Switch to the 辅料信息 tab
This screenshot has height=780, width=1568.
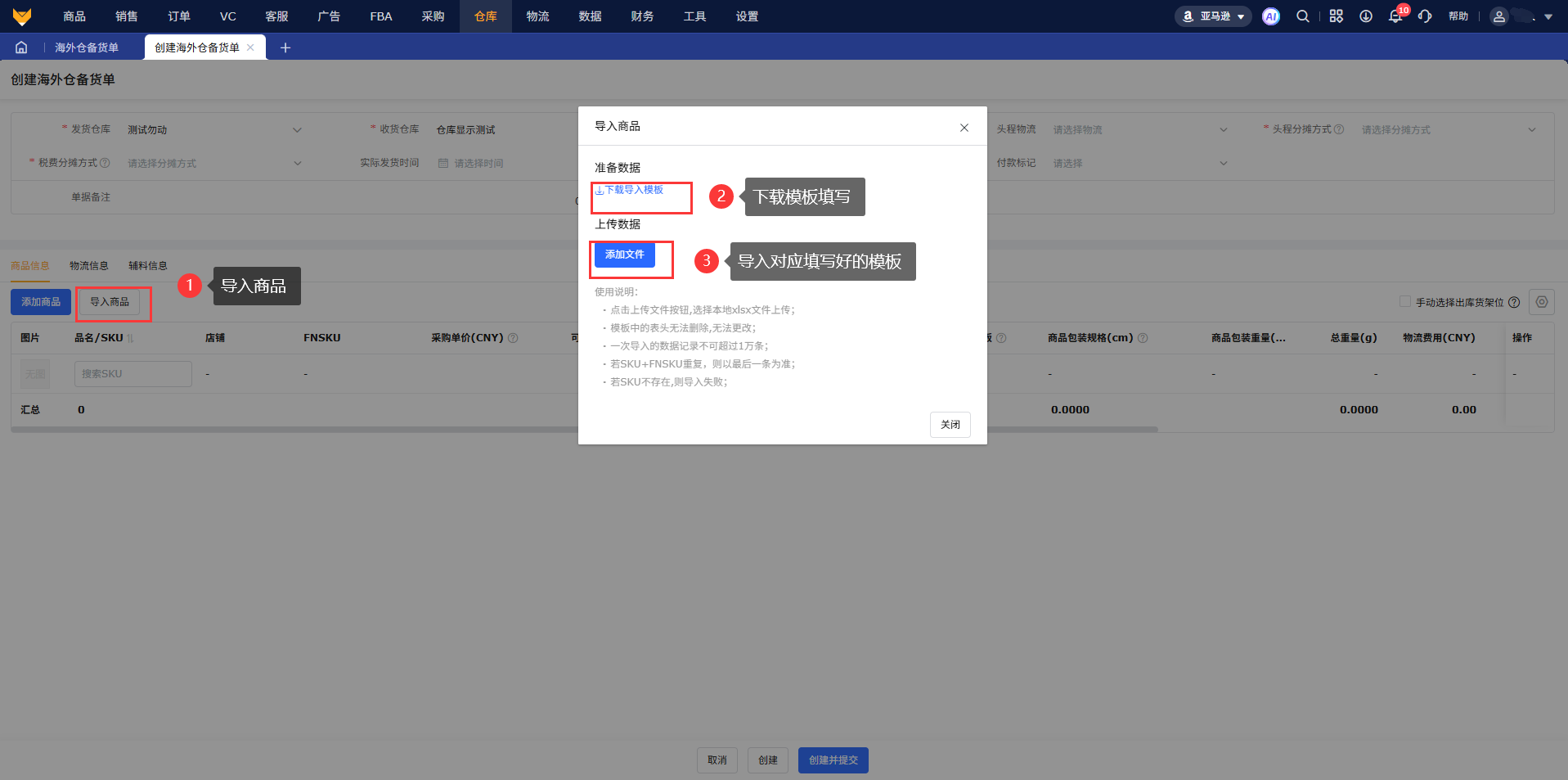(148, 266)
